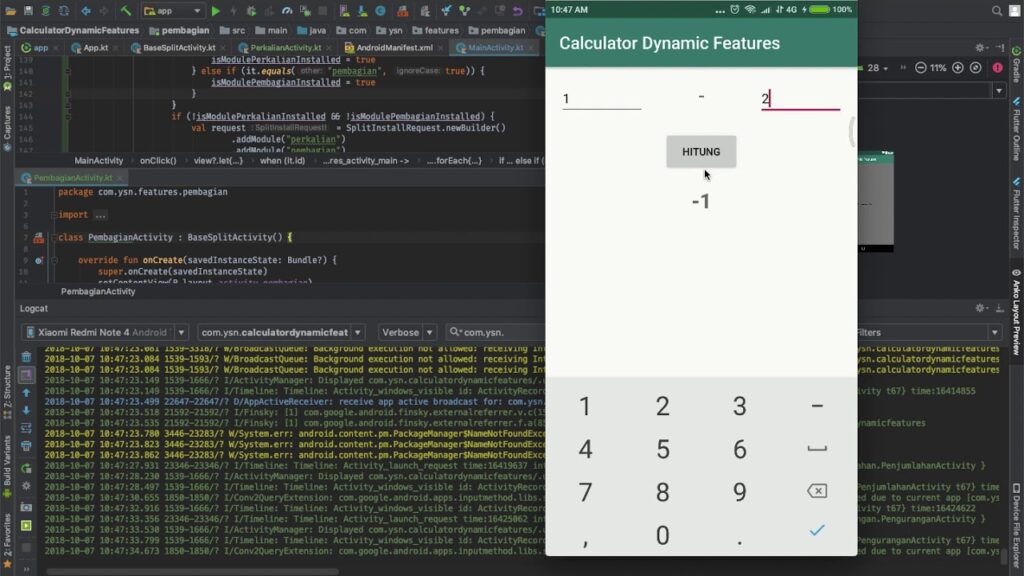This screenshot has width=1024, height=576.
Task: Click the Debug app bug icon
Action: (251, 10)
